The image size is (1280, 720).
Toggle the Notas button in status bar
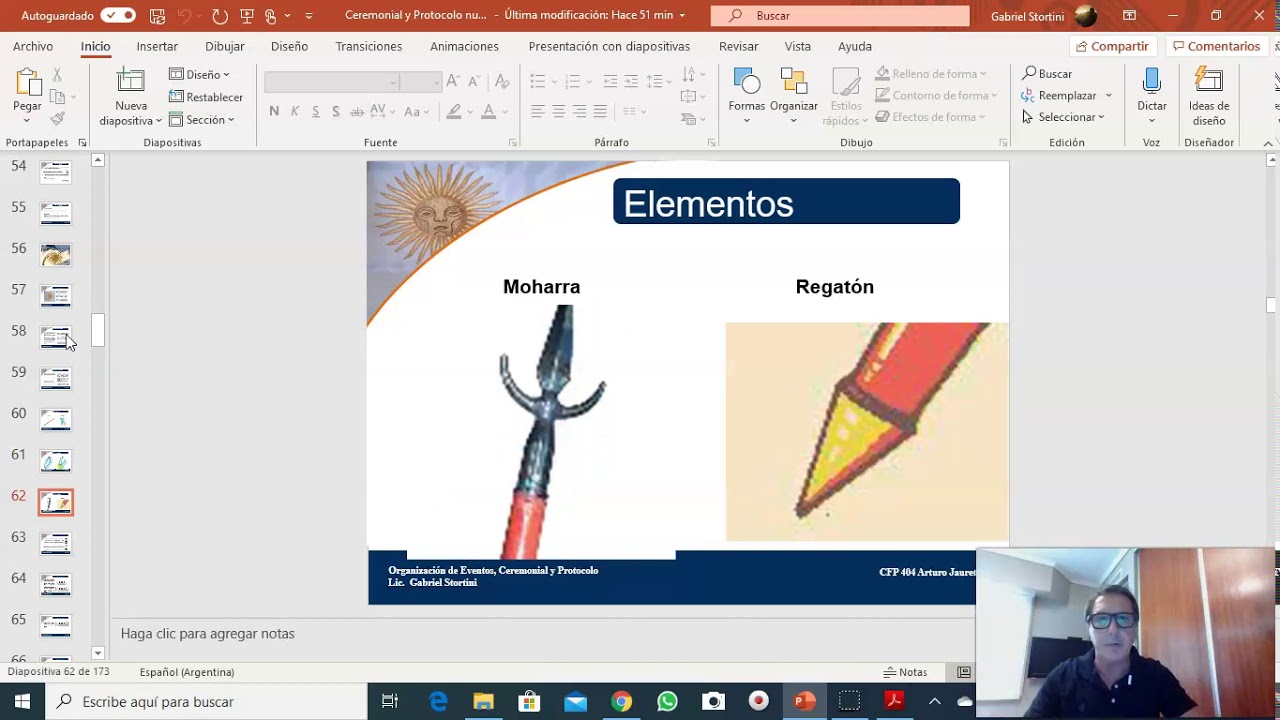click(906, 672)
